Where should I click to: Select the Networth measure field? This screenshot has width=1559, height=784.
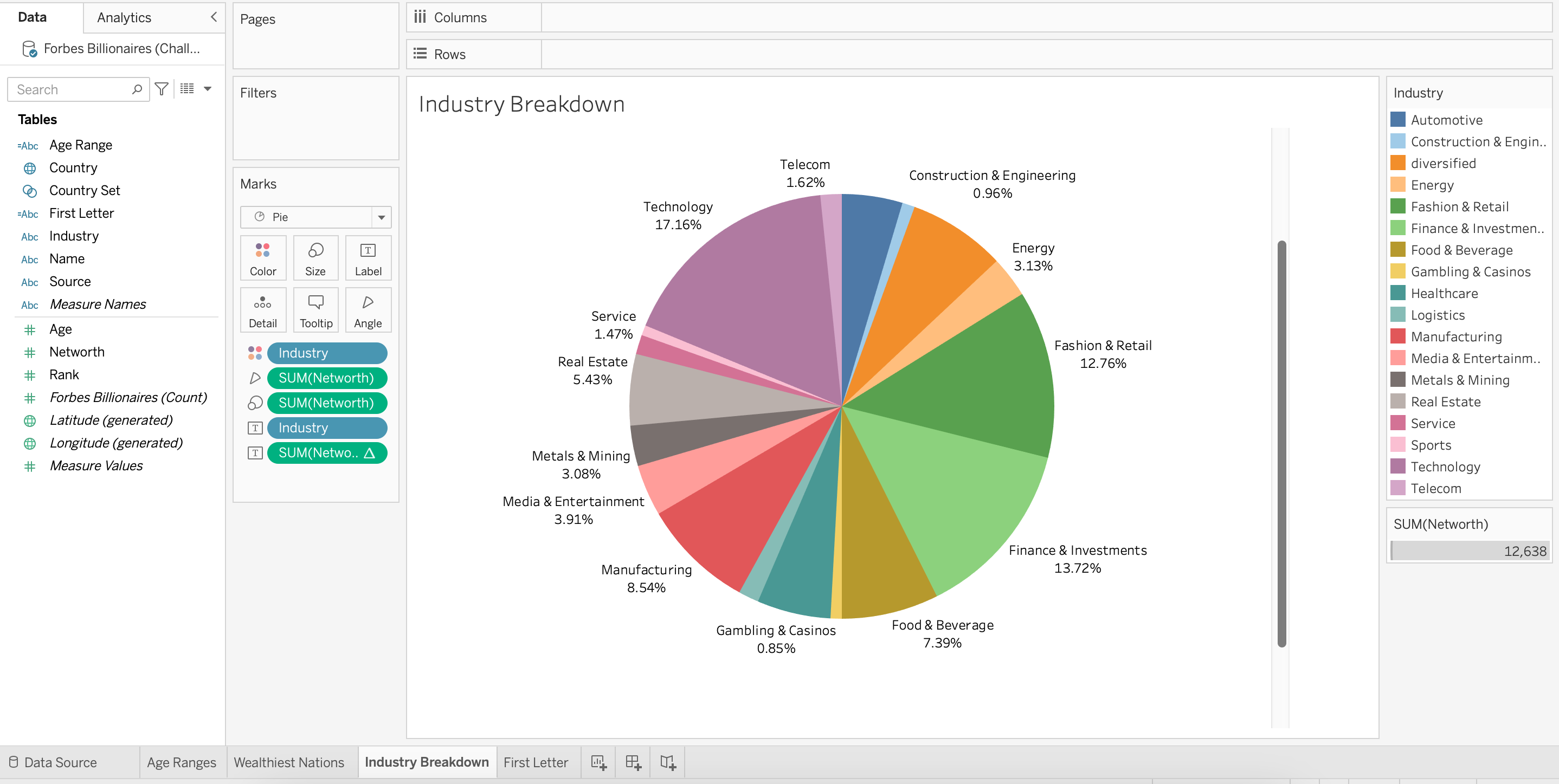coord(77,352)
